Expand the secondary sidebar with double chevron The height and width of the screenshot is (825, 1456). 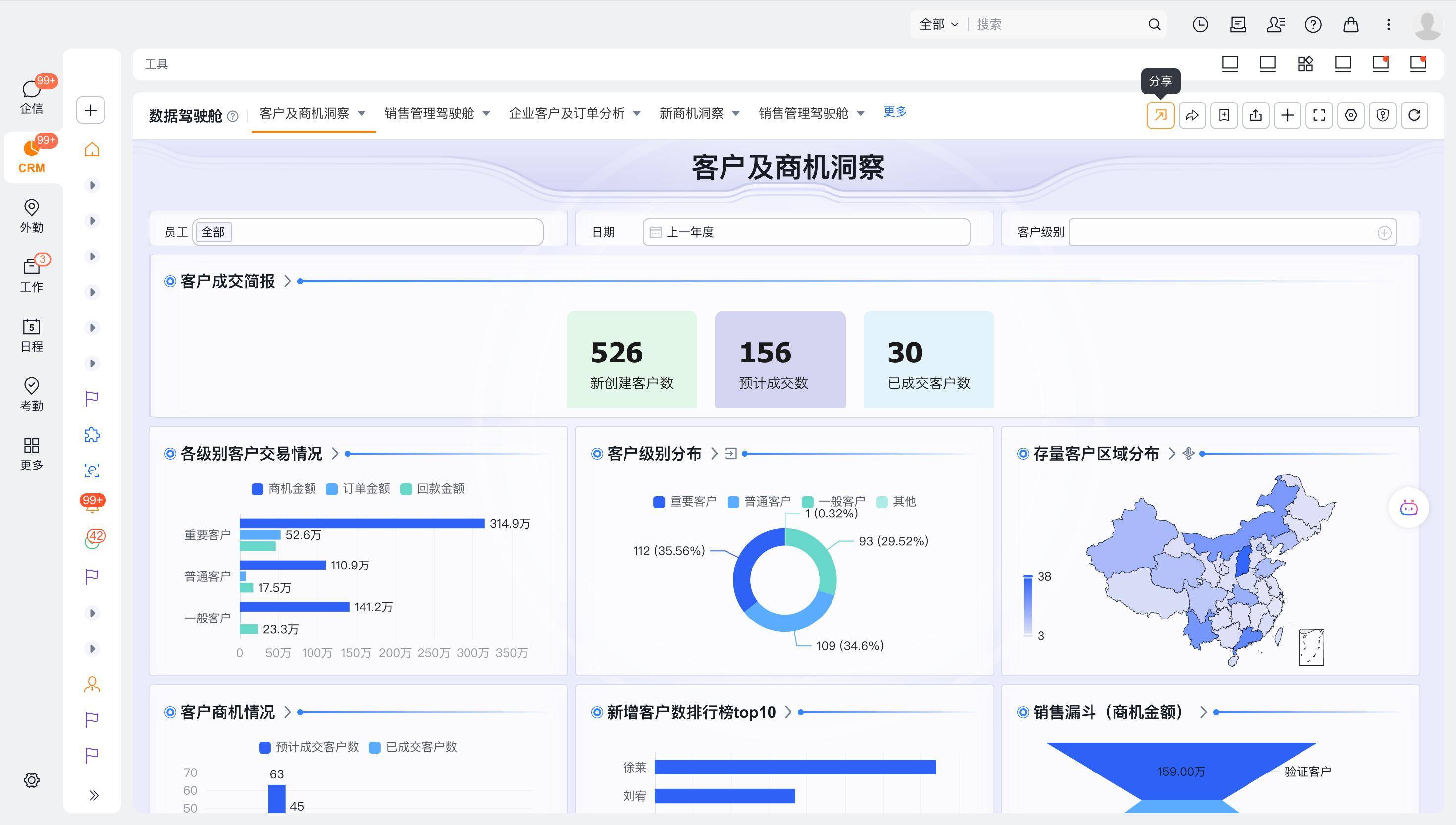pos(94,795)
